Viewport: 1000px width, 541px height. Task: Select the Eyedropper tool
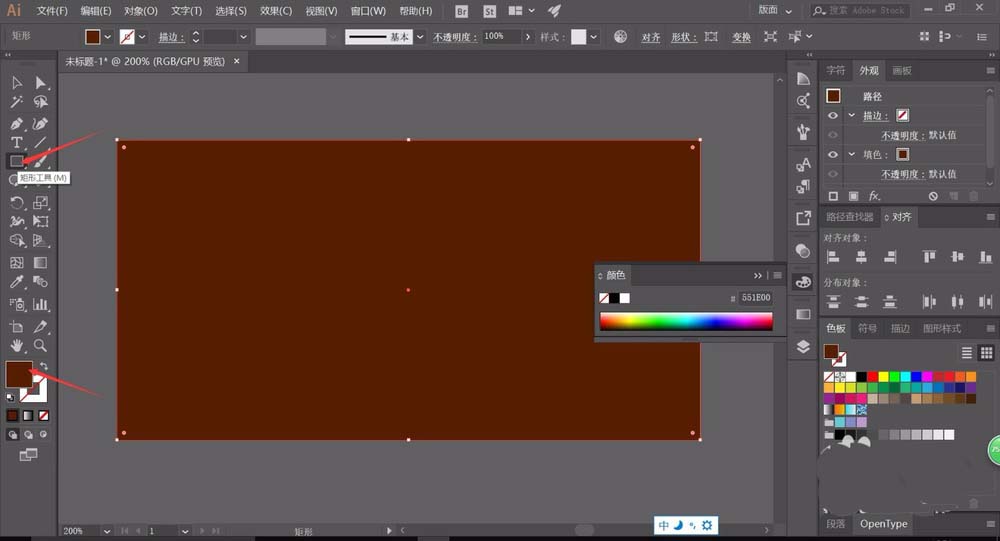[x=17, y=282]
